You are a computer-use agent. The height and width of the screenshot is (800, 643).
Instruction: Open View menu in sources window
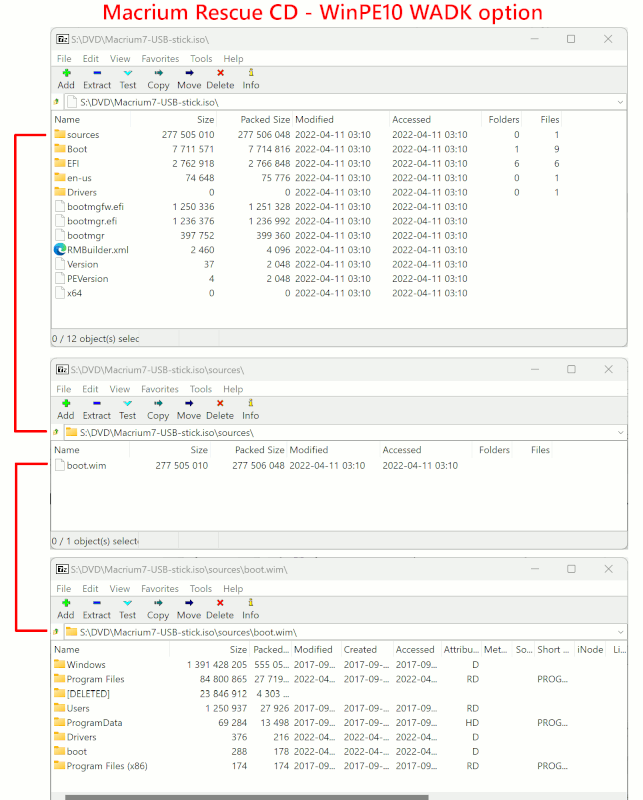pos(119,389)
